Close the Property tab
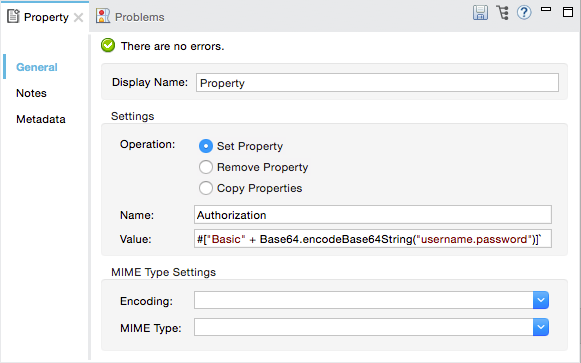The image size is (581, 363). click(78, 17)
